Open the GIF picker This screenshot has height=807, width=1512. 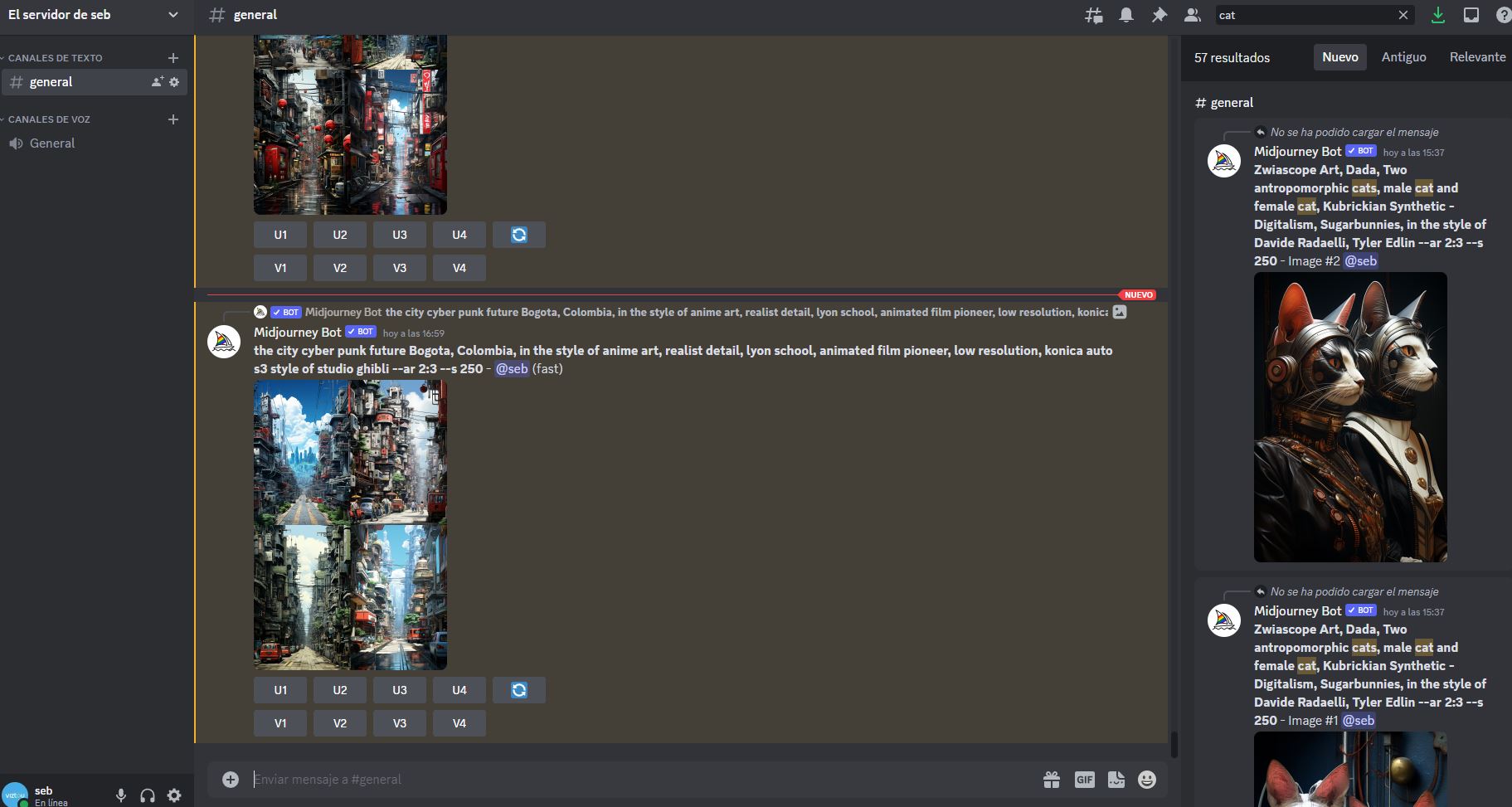coord(1084,780)
